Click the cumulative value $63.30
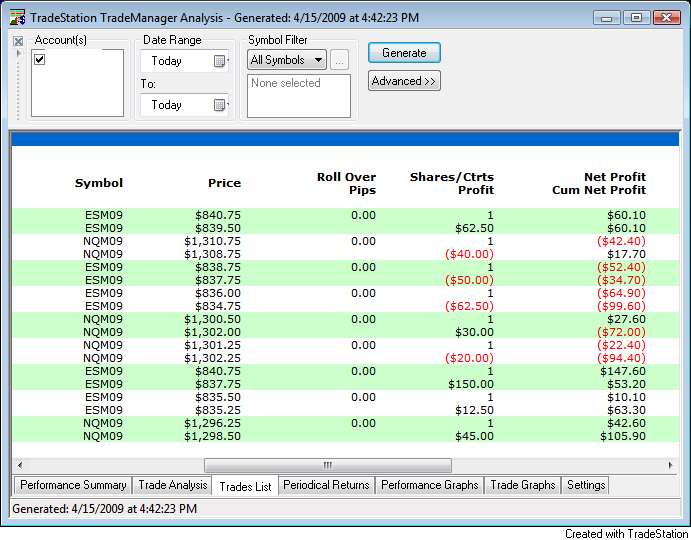This screenshot has height=540, width=691. [626, 410]
